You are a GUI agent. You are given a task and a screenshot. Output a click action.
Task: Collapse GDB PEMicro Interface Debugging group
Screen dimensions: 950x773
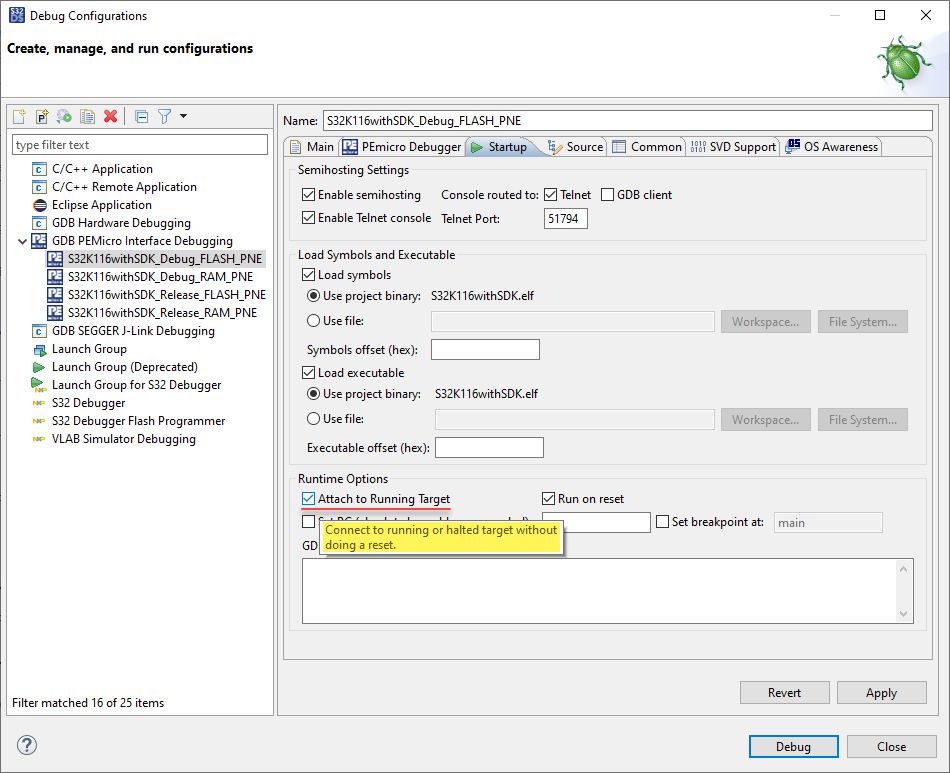pos(22,240)
